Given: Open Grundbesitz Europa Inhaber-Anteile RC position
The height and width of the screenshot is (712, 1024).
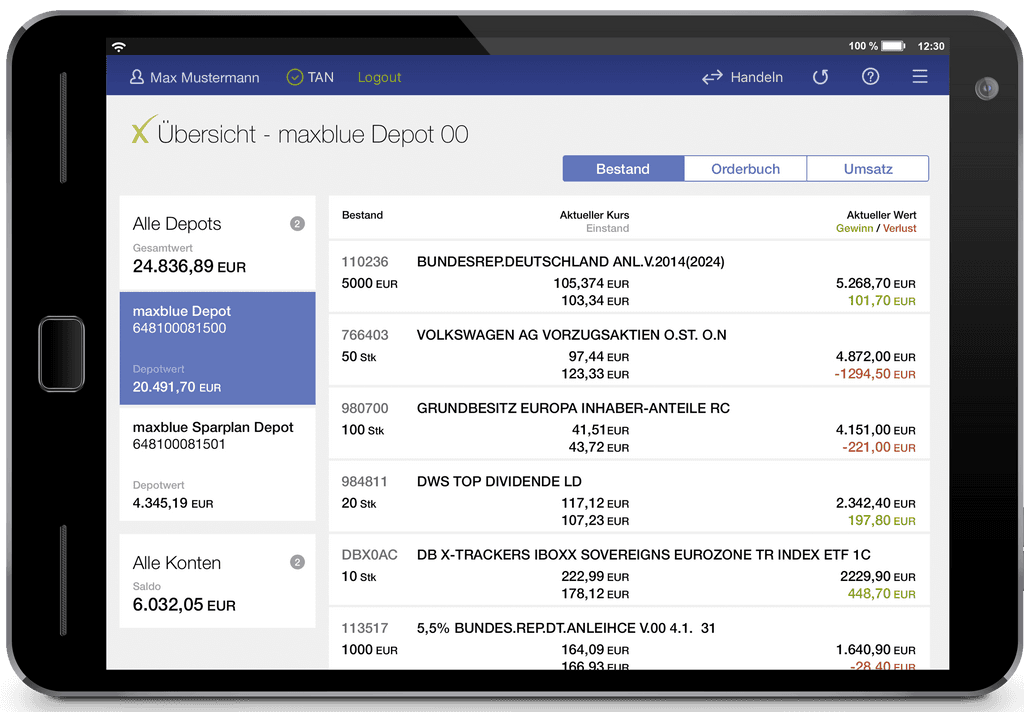Looking at the screenshot, I should [x=629, y=423].
